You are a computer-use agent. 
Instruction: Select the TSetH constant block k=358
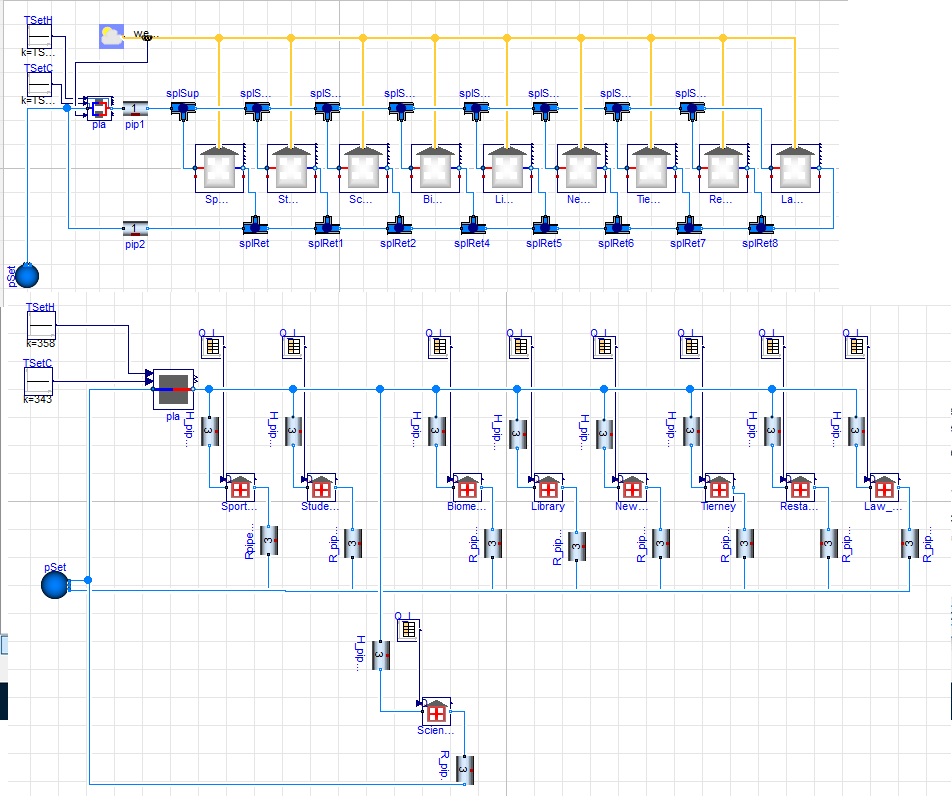coord(41,326)
